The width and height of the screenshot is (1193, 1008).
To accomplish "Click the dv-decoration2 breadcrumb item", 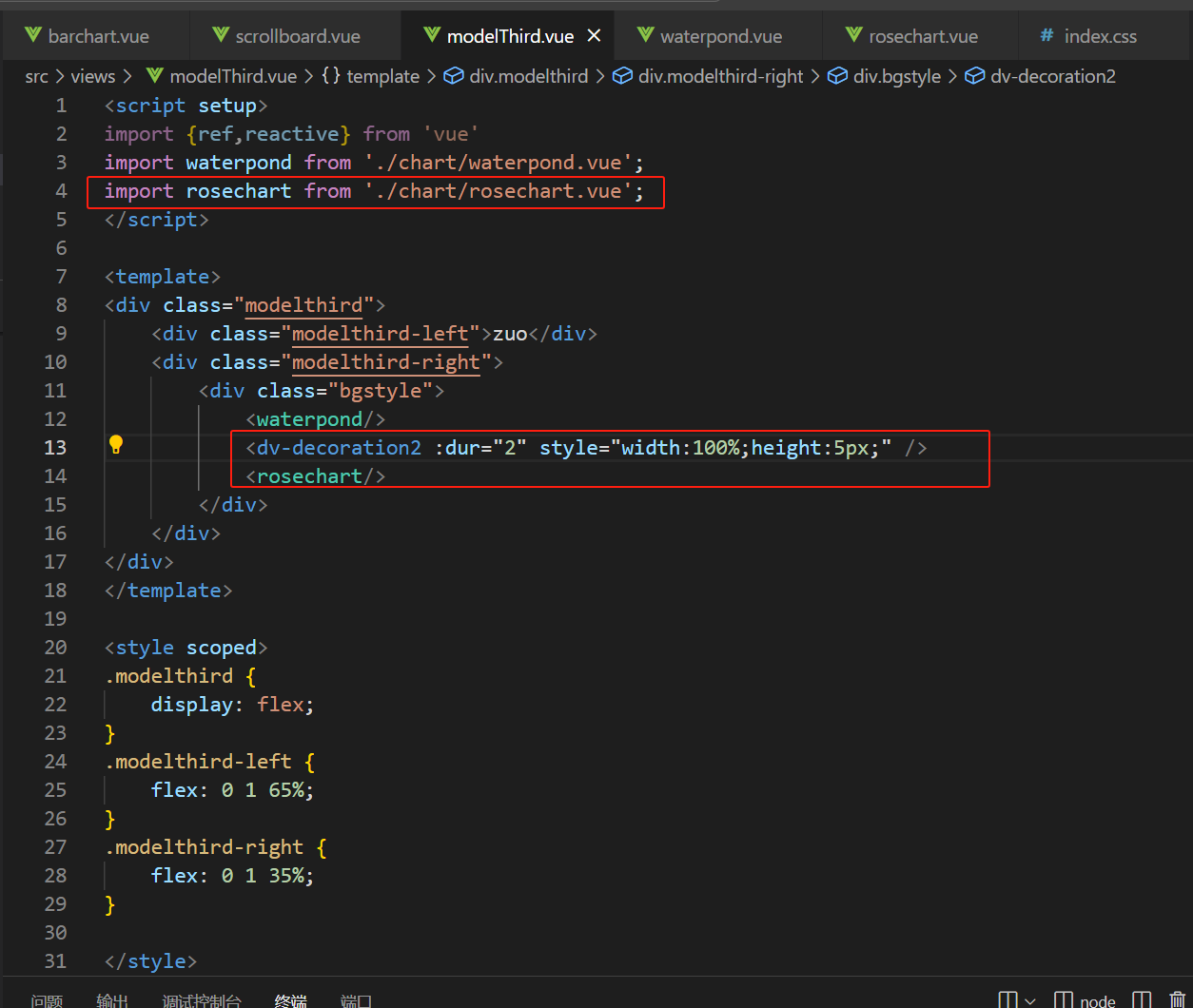I will click(x=1052, y=76).
